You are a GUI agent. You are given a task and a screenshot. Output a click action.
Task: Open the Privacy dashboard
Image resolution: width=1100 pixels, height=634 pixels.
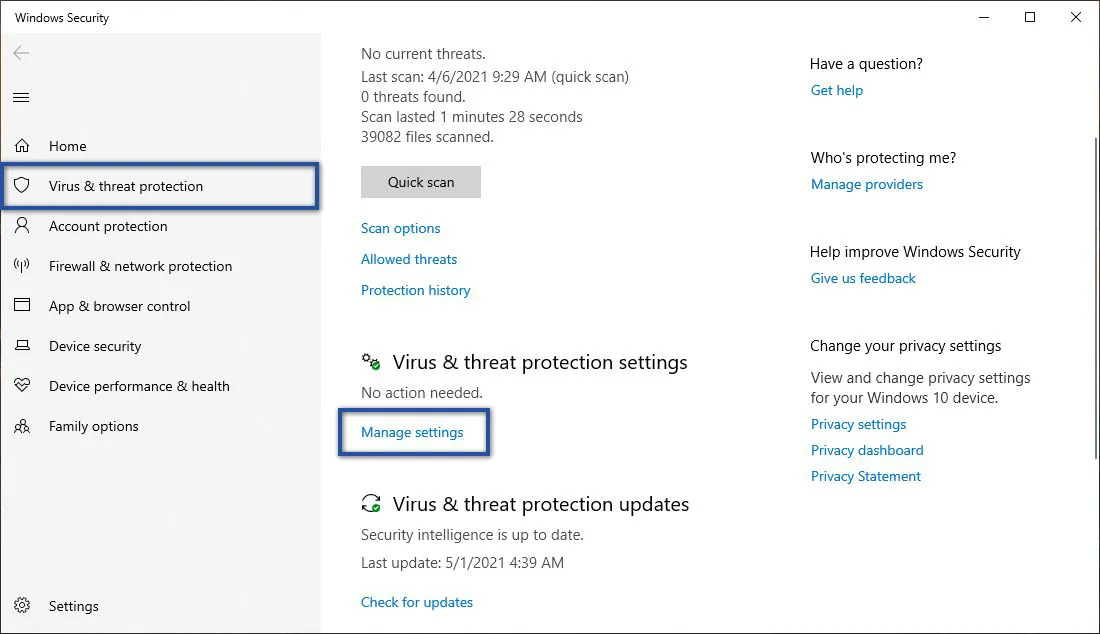pos(866,450)
